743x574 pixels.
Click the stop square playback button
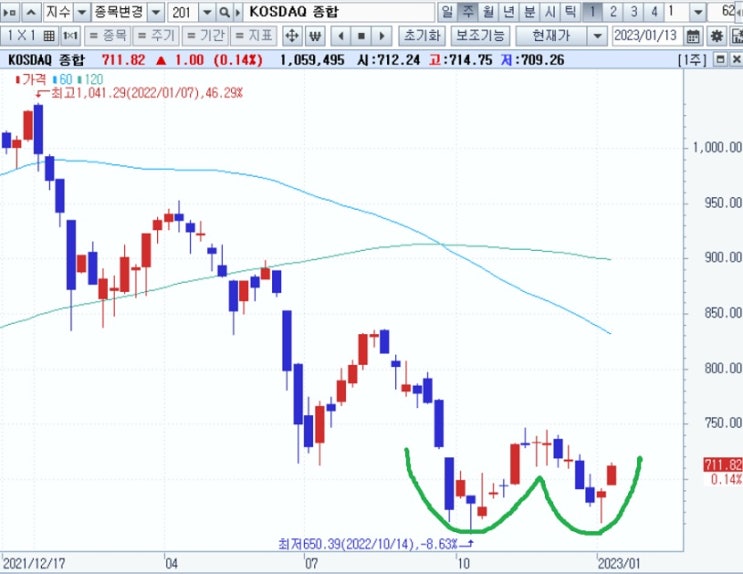tap(361, 36)
